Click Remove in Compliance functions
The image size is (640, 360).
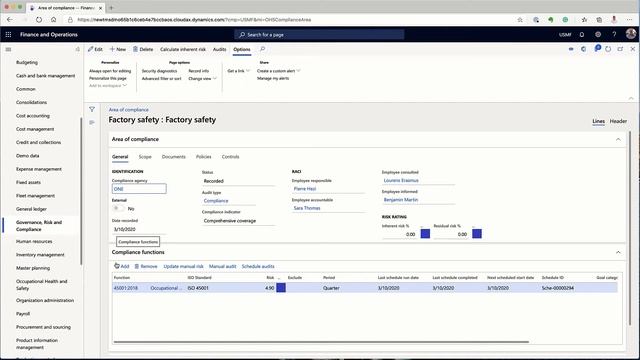[146, 266]
